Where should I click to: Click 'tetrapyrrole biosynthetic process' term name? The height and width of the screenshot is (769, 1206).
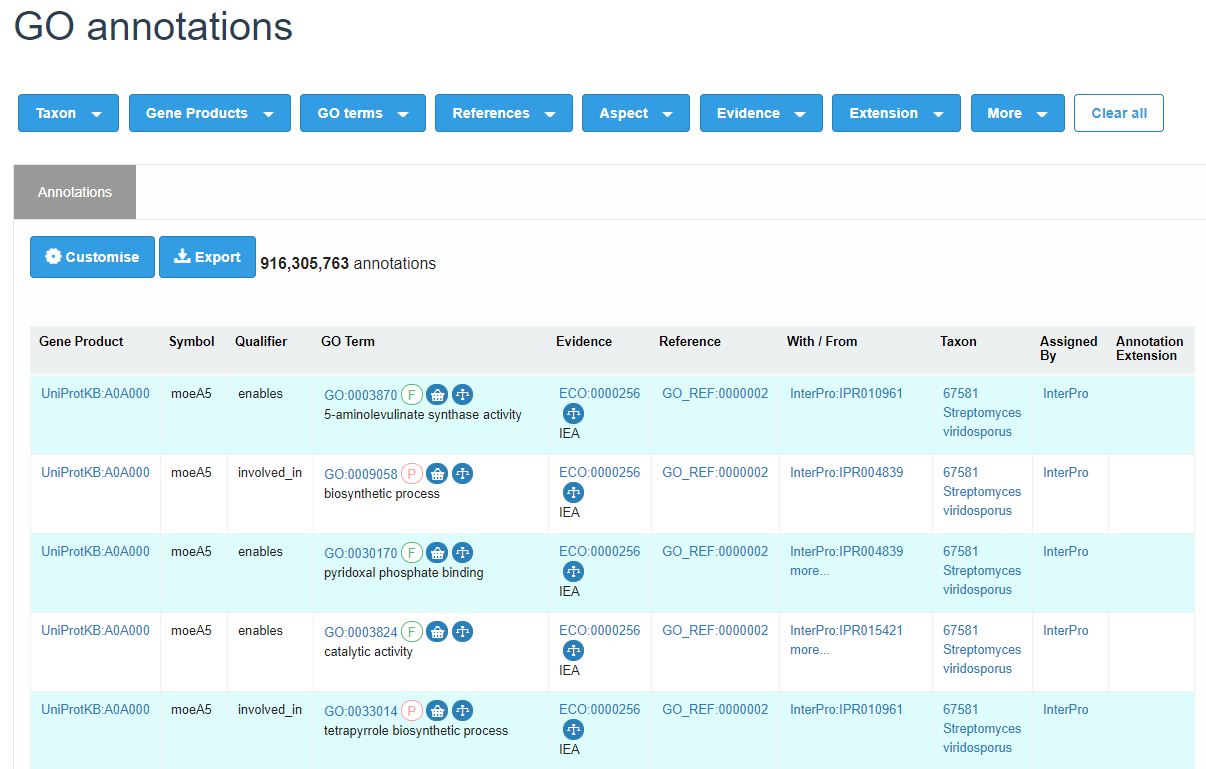click(416, 730)
